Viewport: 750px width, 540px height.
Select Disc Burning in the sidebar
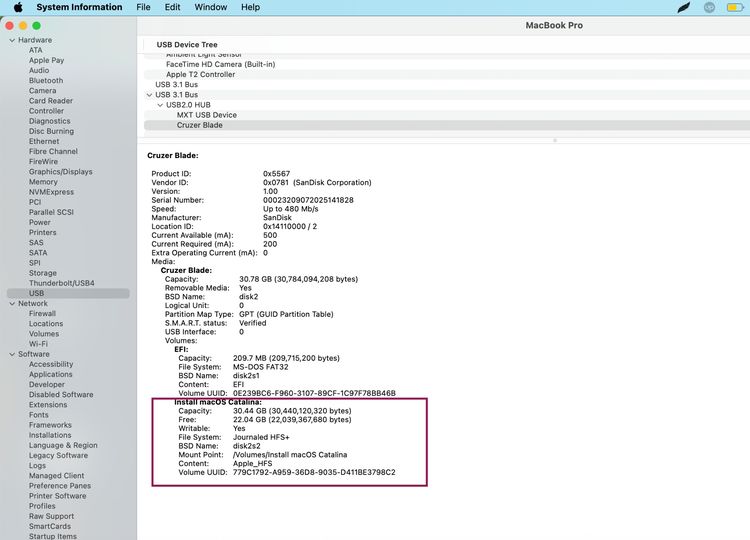(x=51, y=131)
